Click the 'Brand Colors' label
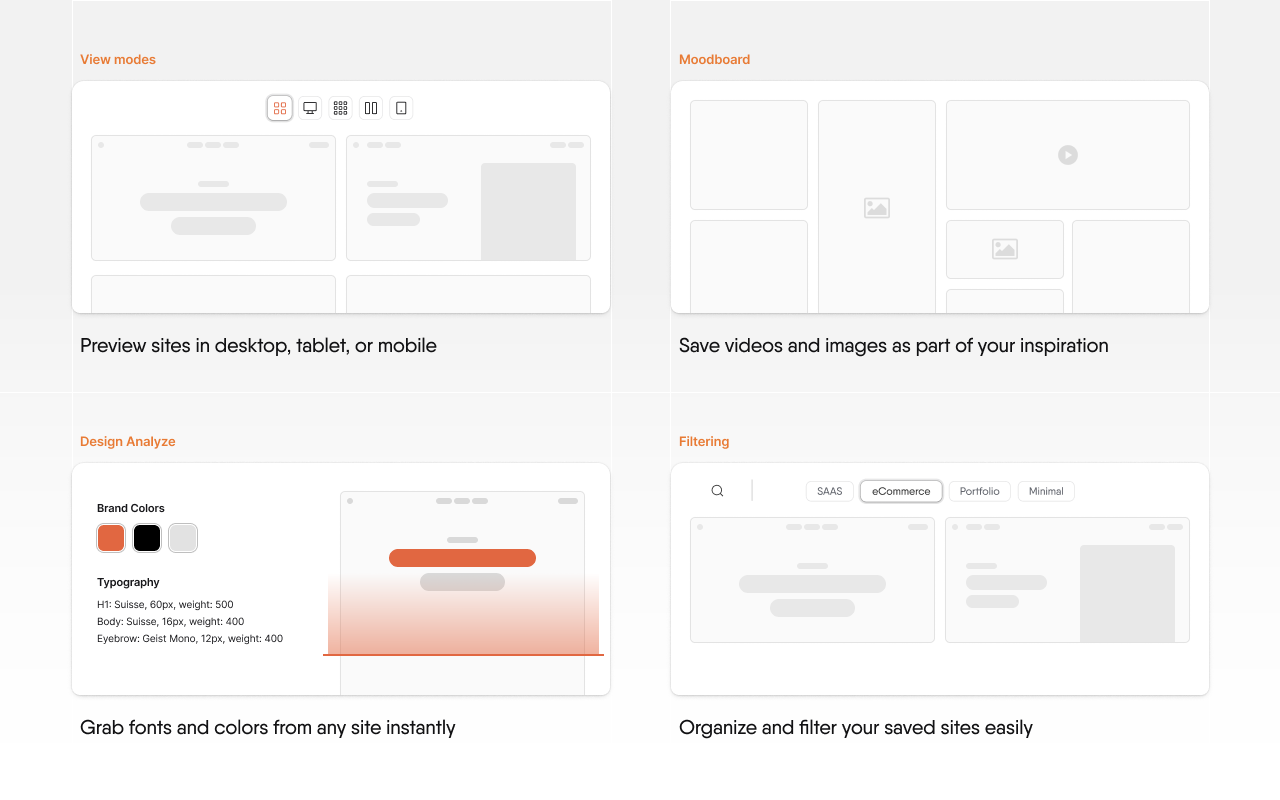This screenshot has width=1280, height=800. point(131,508)
